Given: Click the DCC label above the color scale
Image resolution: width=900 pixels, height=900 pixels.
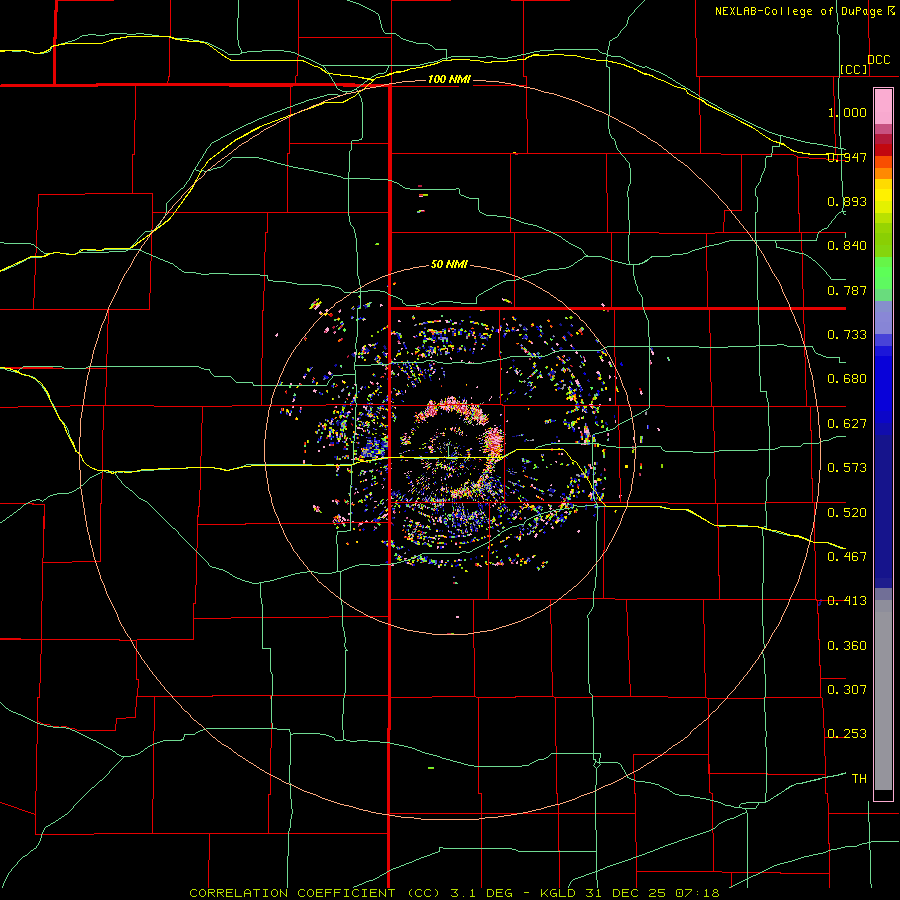Looking at the screenshot, I should pos(878,60).
